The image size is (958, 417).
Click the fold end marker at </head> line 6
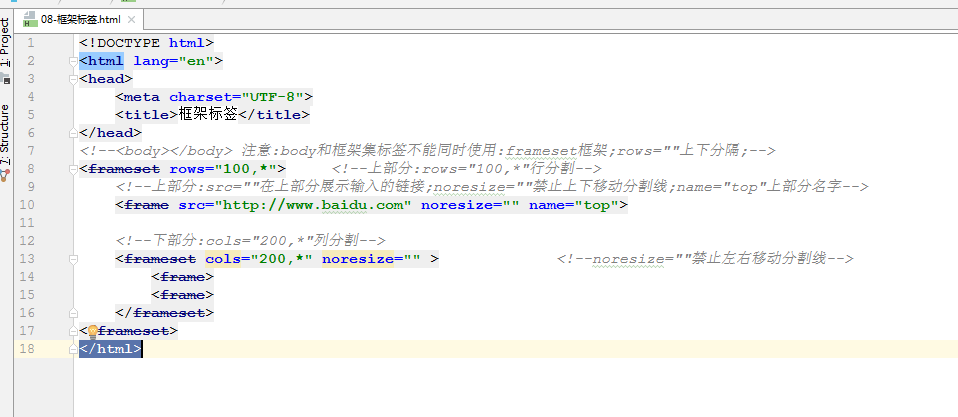[x=73, y=133]
